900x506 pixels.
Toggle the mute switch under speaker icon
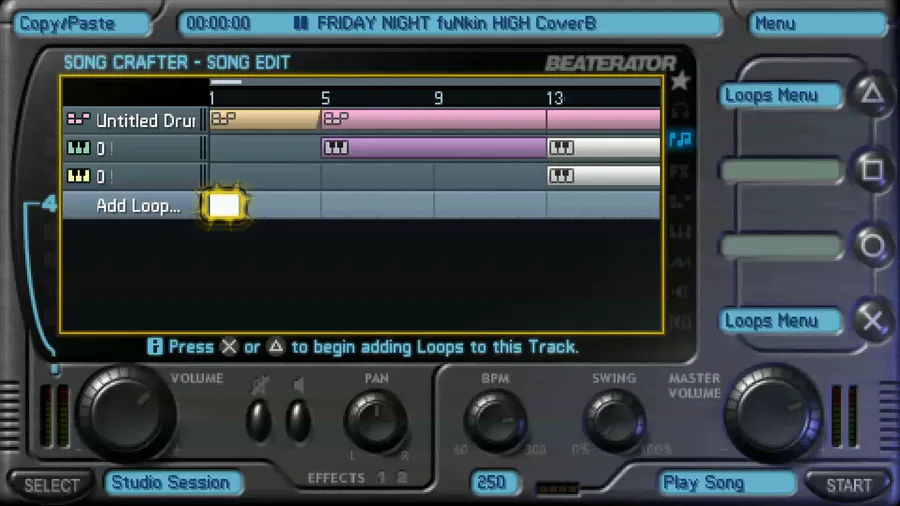coord(298,420)
